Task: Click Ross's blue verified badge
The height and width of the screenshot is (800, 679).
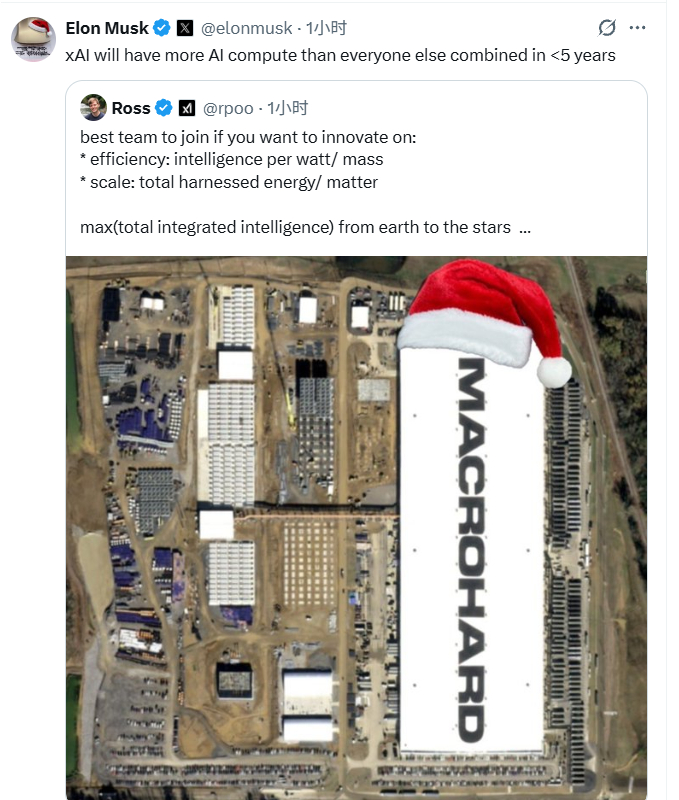Action: tap(164, 108)
